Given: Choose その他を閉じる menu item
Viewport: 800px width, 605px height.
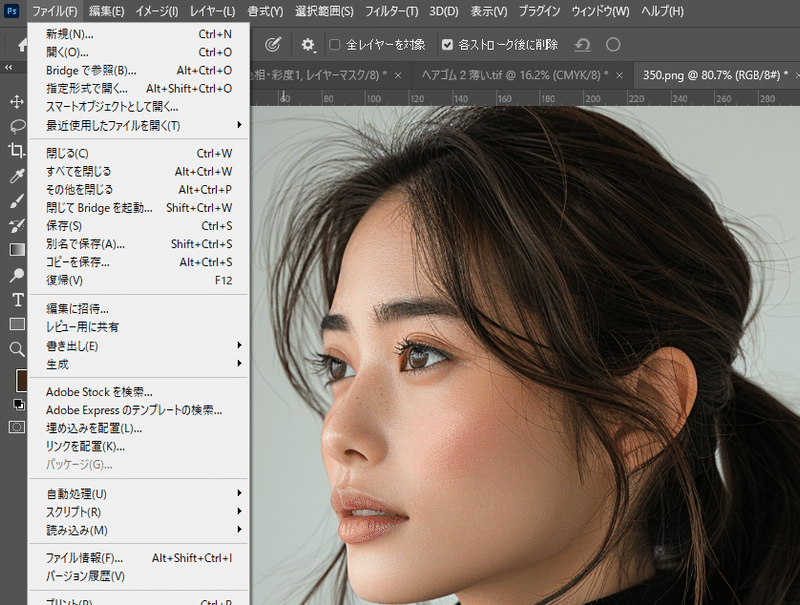Looking at the screenshot, I should 138,190.
